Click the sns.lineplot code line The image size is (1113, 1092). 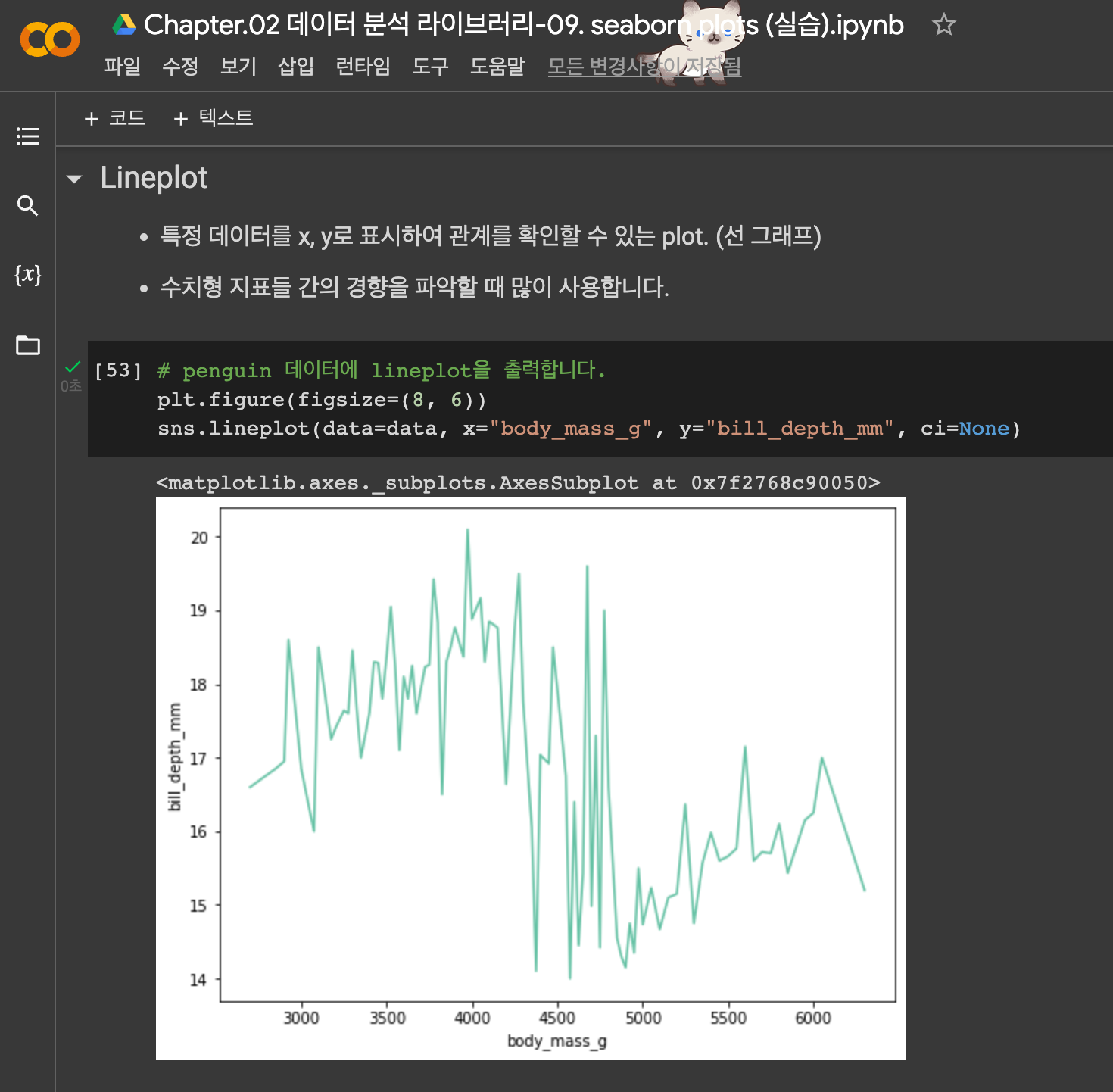coord(589,429)
